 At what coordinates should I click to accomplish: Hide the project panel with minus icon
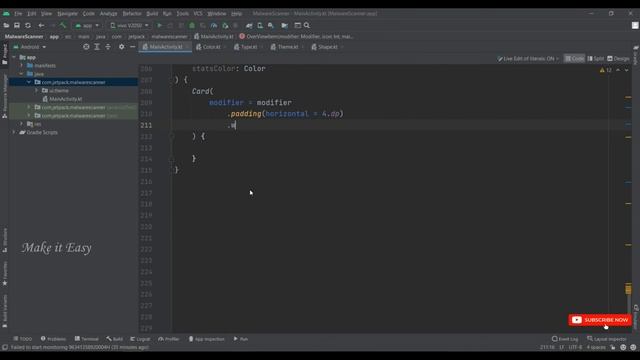[x=133, y=47]
